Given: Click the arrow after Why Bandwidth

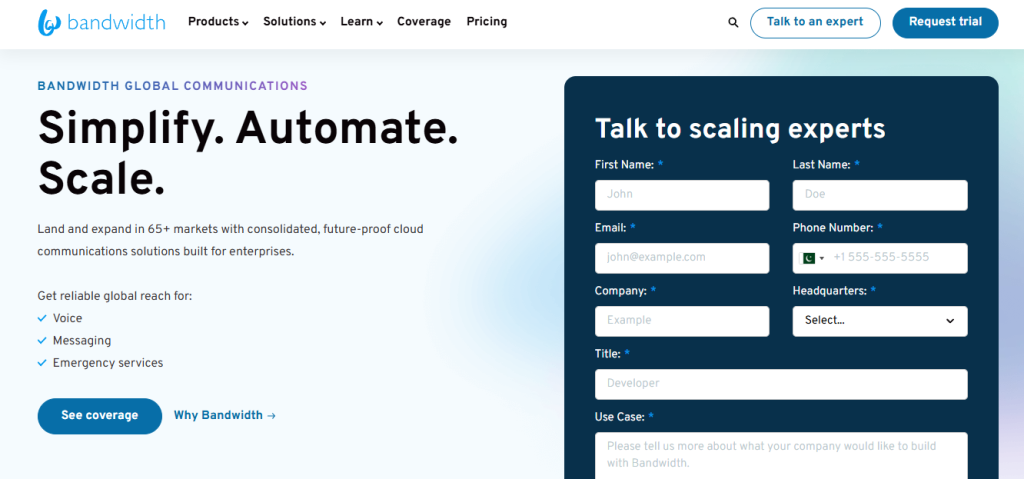Looking at the screenshot, I should click(x=271, y=416).
